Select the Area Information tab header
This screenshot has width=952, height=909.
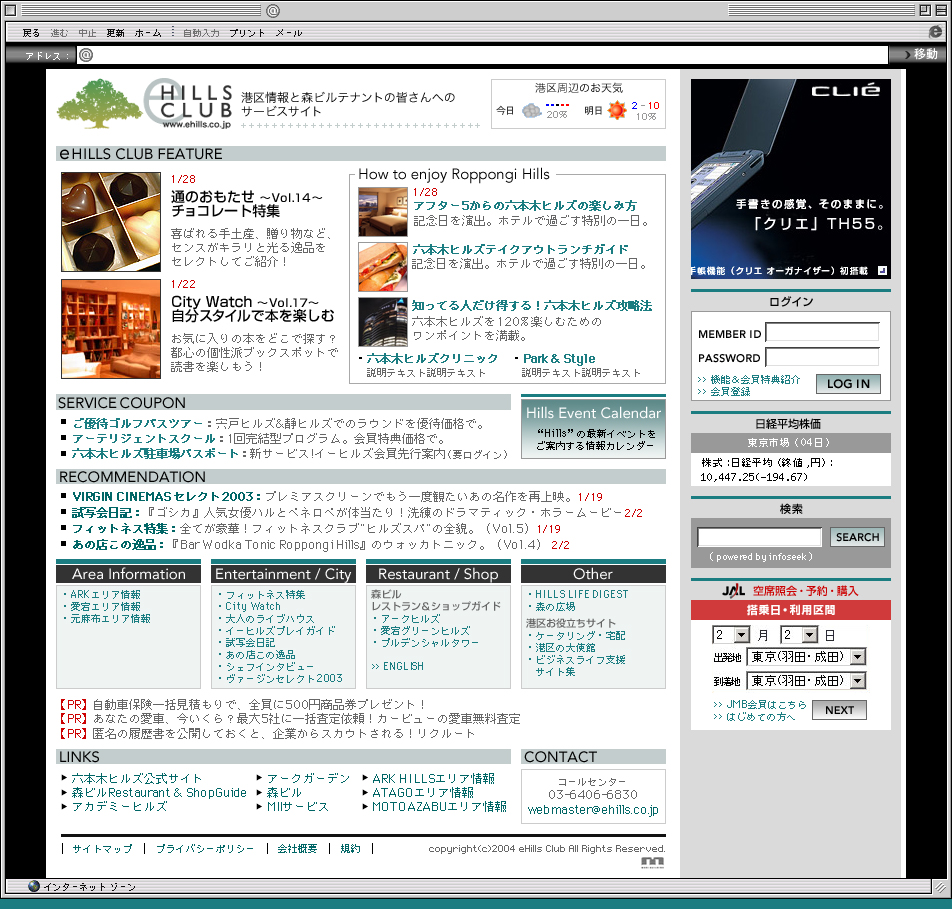129,574
